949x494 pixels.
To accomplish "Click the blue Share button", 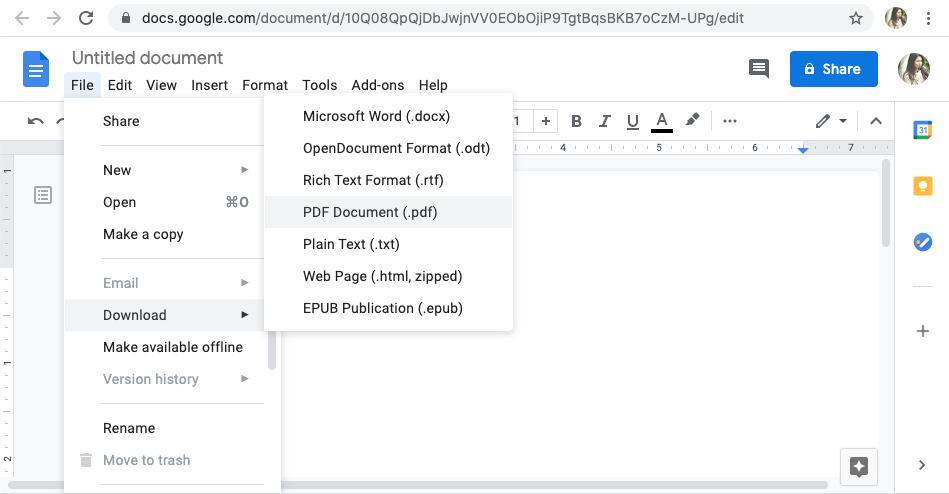I will click(833, 69).
